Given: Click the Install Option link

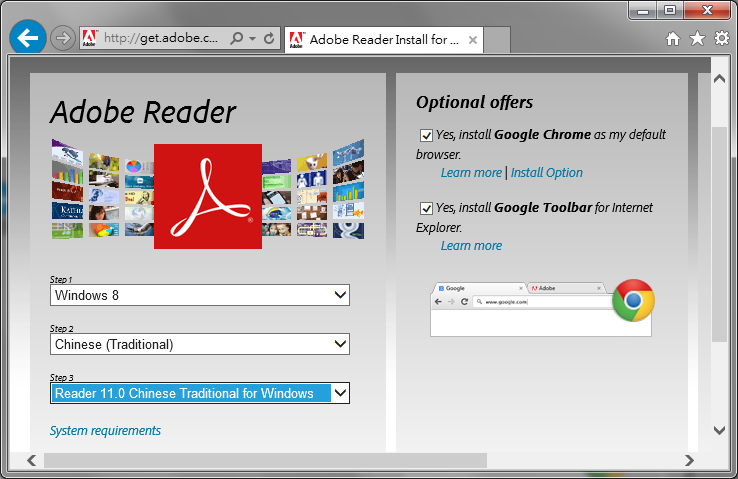Looking at the screenshot, I should [546, 173].
